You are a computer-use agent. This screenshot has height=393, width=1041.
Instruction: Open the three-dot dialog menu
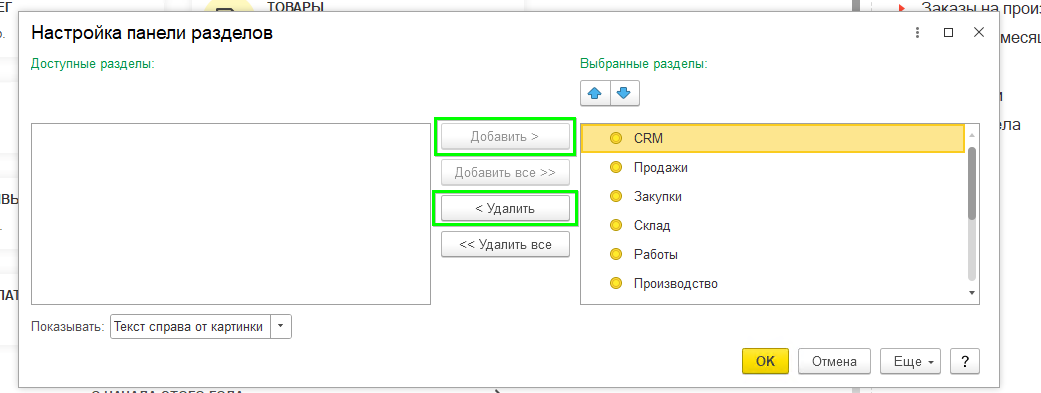pyautogui.click(x=918, y=33)
